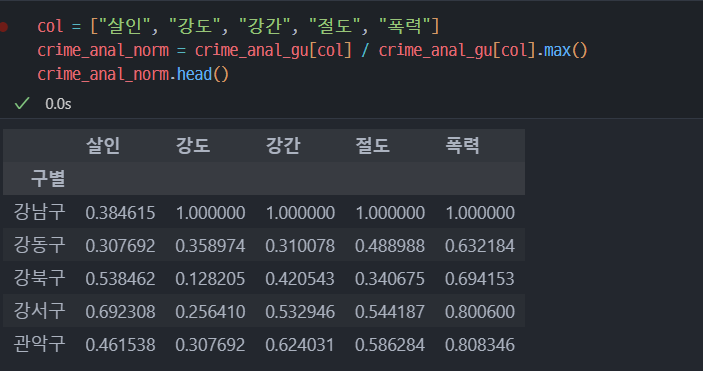Click the red breakpoint dot beside the first code line
Viewport: 703px width, 371px height.
(3, 27)
